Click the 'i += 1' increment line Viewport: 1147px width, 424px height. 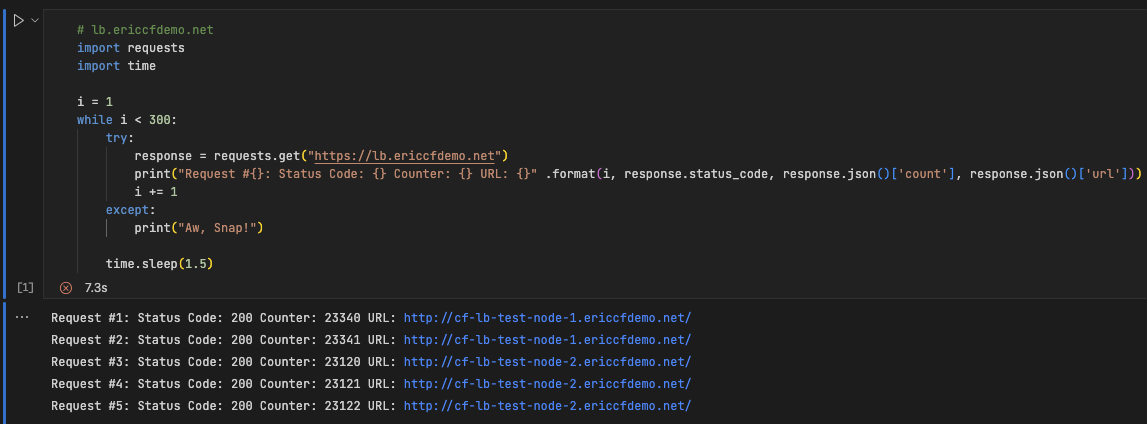coord(156,191)
